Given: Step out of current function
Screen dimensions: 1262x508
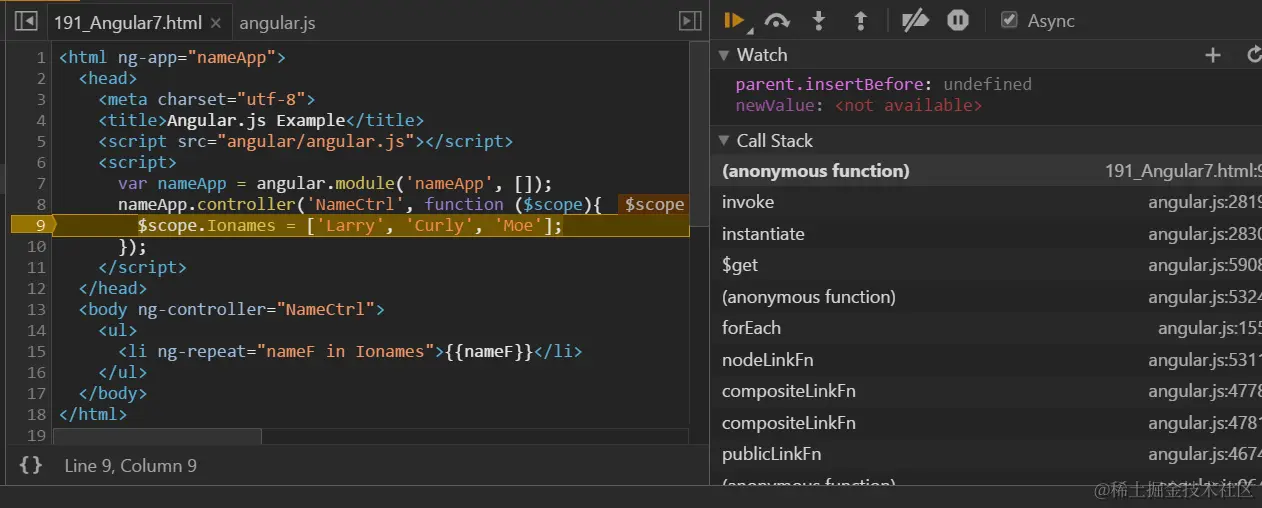Looking at the screenshot, I should [859, 21].
